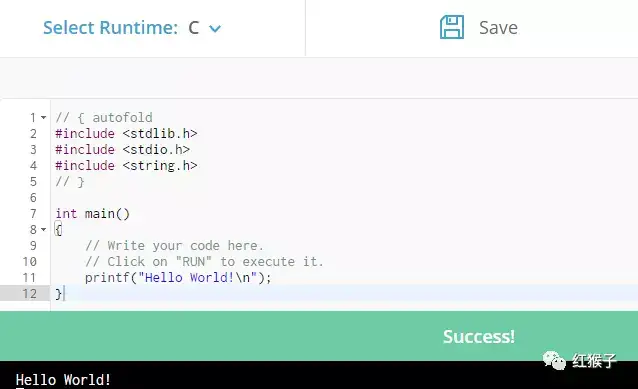The height and width of the screenshot is (389, 638).
Task: Click the Success! status banner
Action: point(319,336)
